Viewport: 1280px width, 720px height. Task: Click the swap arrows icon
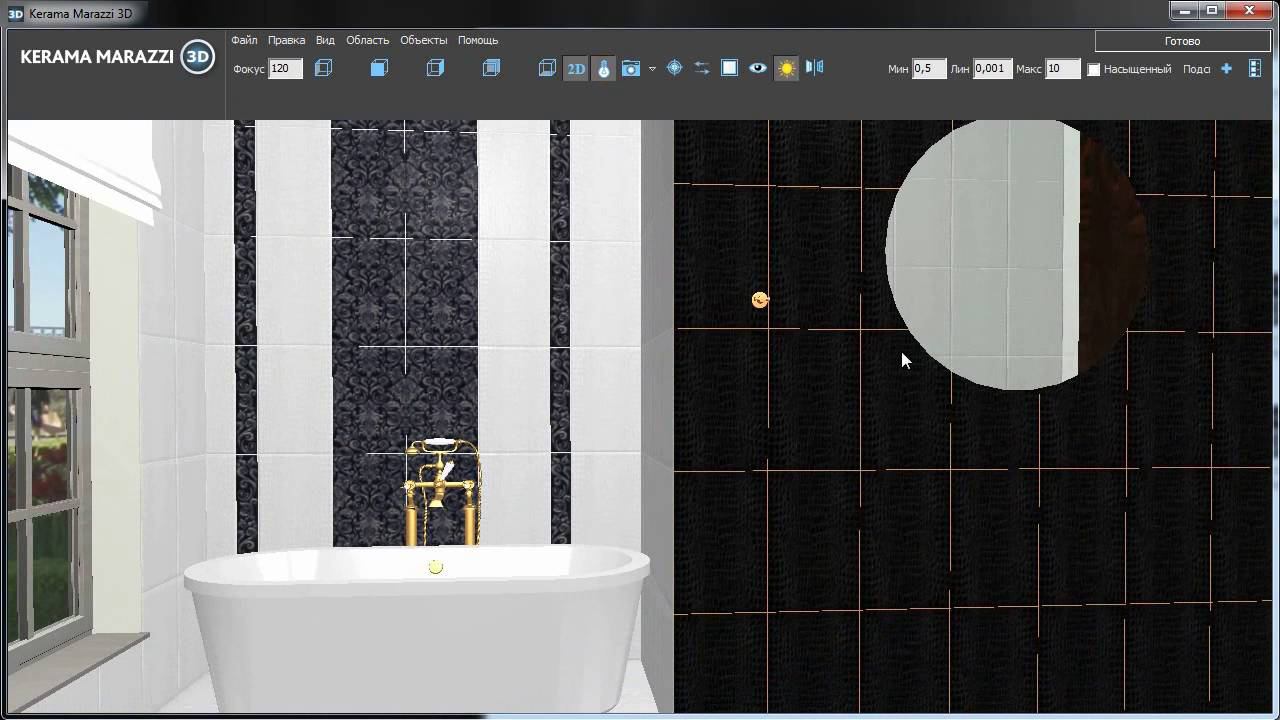click(x=702, y=68)
